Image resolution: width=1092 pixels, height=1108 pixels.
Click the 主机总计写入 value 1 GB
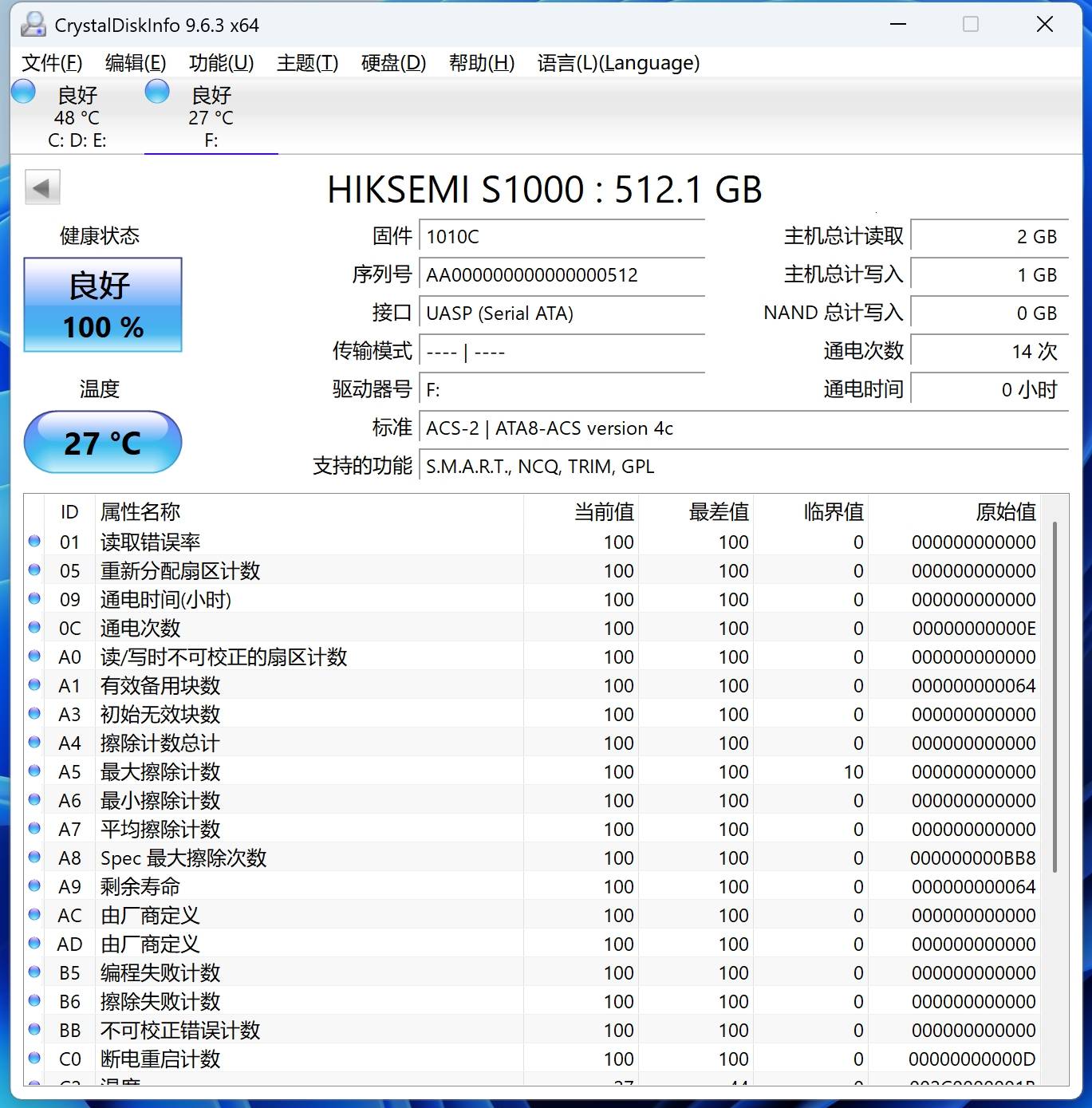989,275
